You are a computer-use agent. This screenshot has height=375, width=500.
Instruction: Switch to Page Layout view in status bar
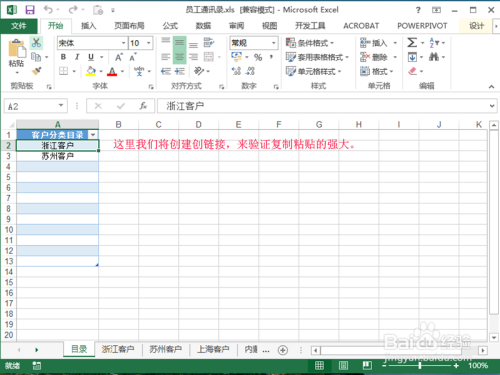(343, 366)
